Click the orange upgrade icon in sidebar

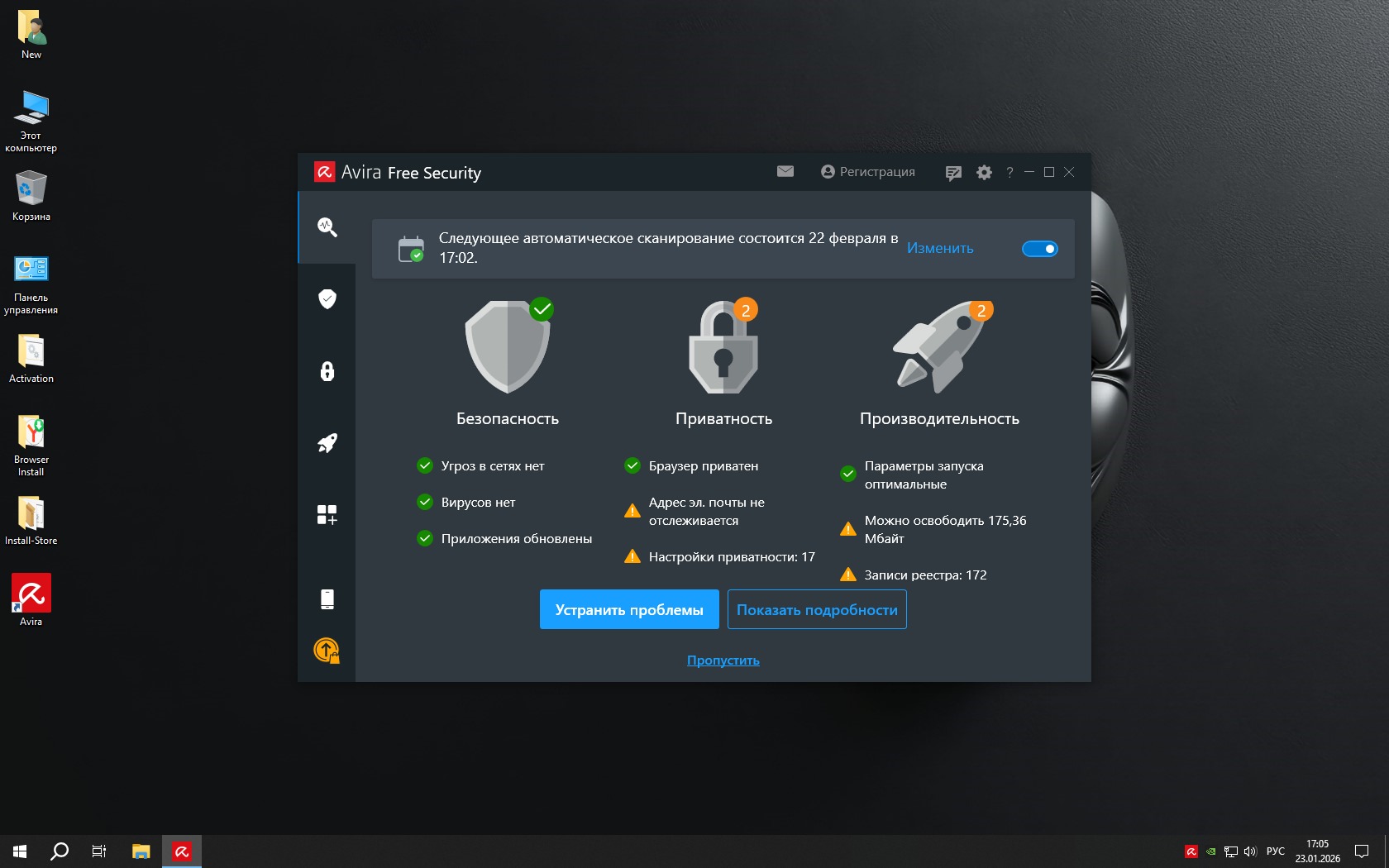[x=327, y=651]
